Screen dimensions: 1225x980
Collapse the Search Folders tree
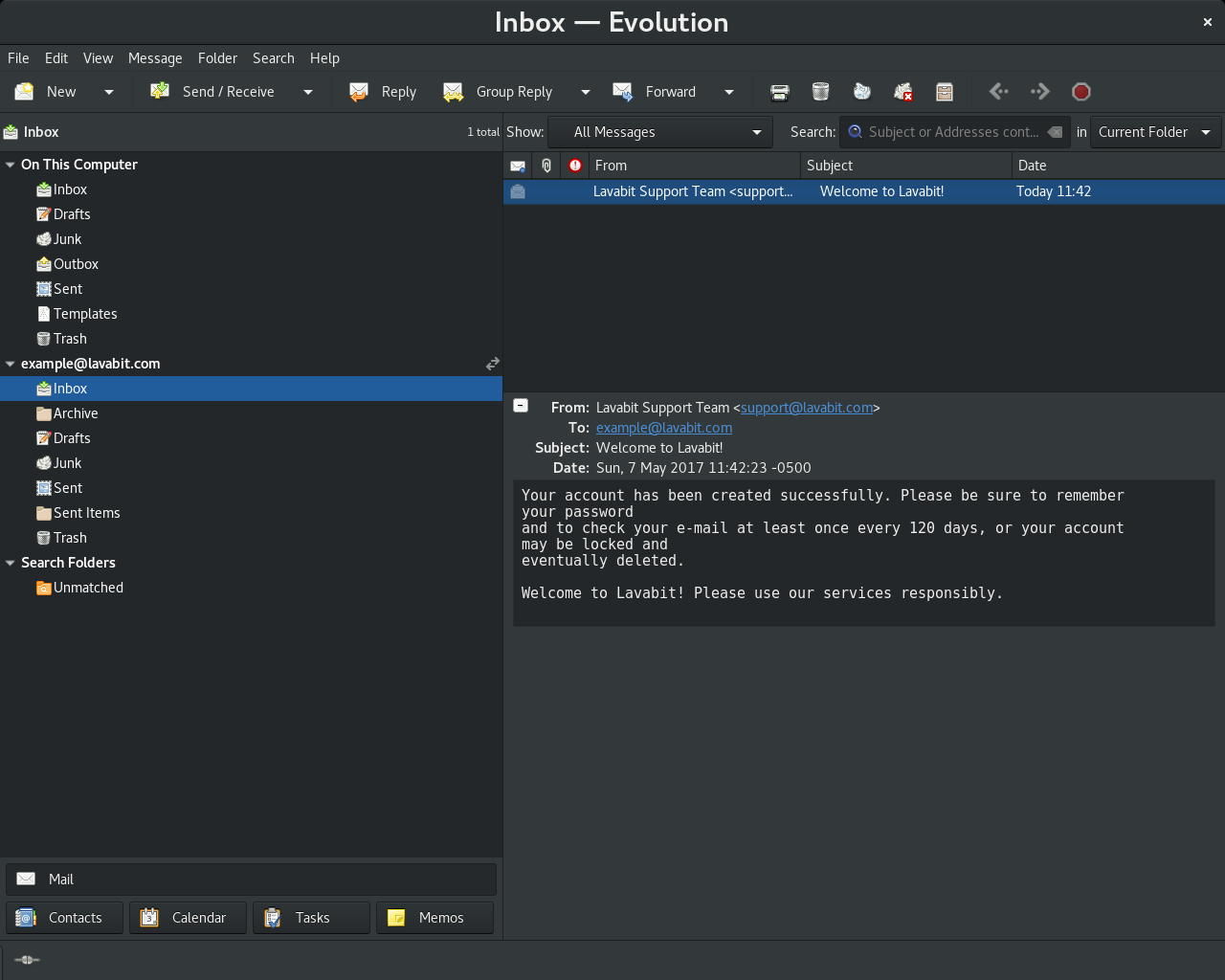pos(11,563)
